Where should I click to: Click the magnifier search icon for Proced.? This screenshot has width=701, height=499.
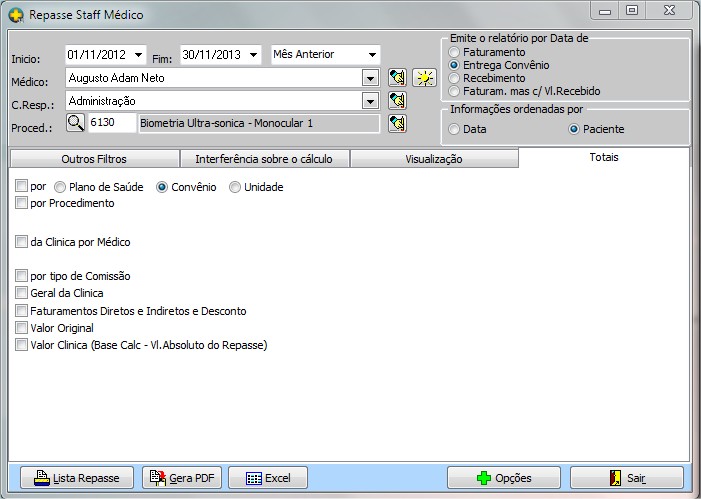pos(76,123)
